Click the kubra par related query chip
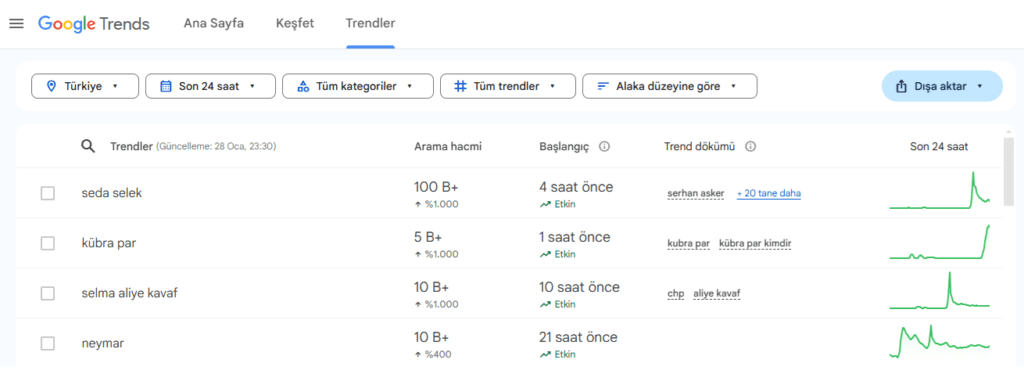1024x374 pixels. (688, 243)
